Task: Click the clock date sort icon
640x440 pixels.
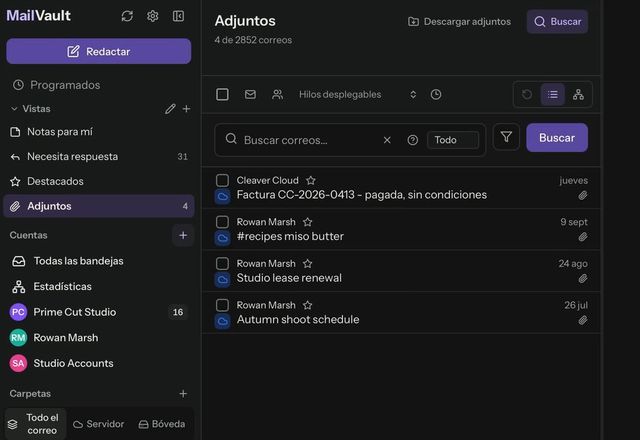Action: point(436,95)
